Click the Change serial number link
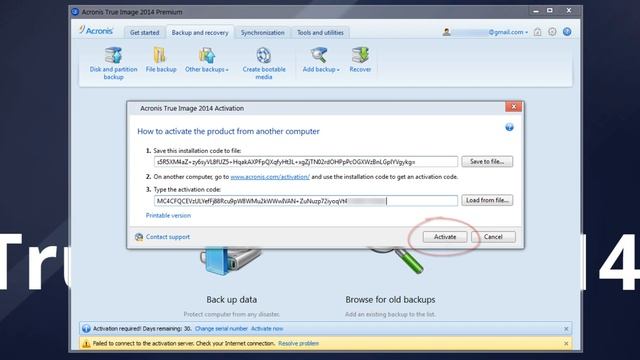Viewport: 640px width, 360px height. pos(221,329)
